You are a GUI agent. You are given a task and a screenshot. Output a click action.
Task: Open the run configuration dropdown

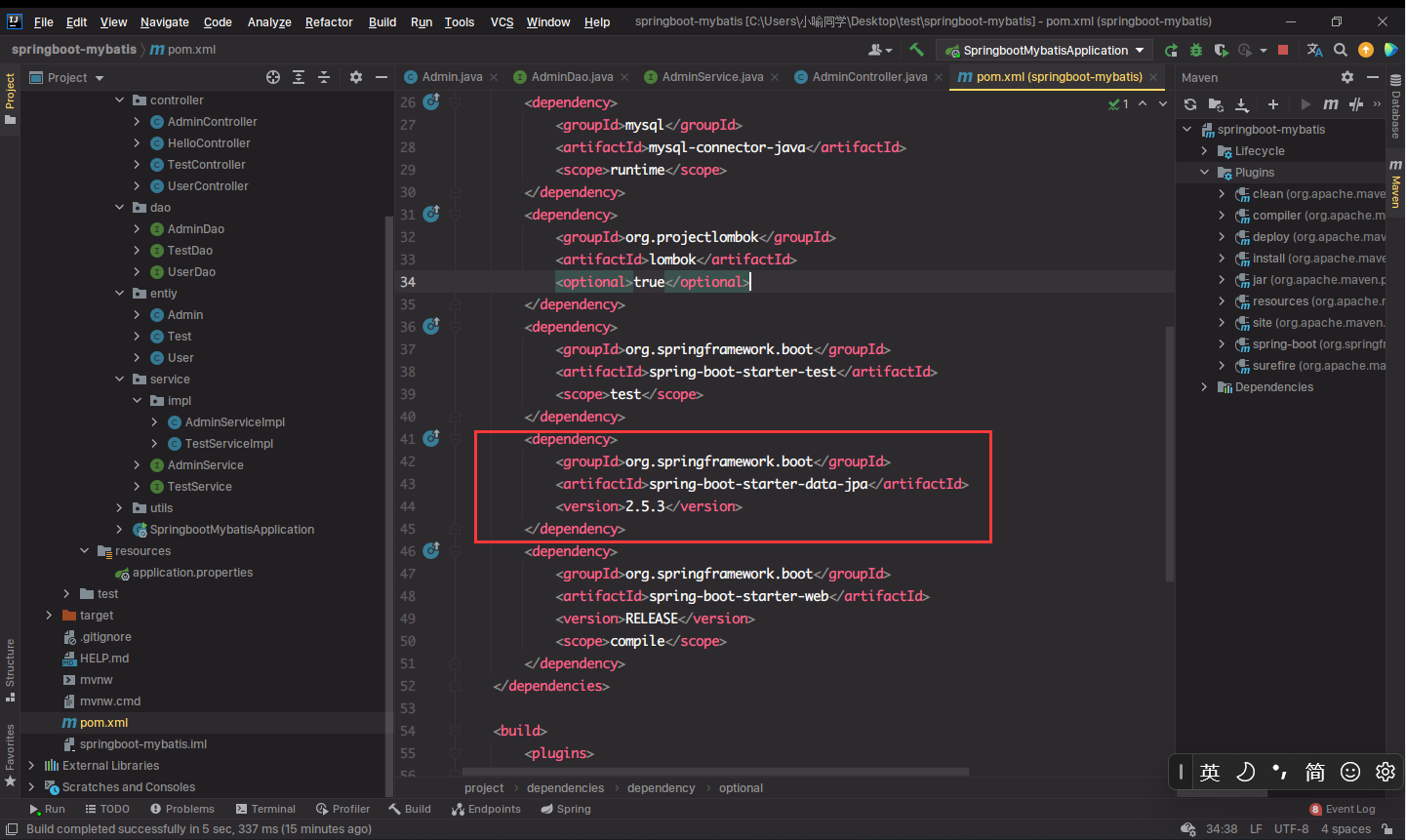(x=1044, y=50)
